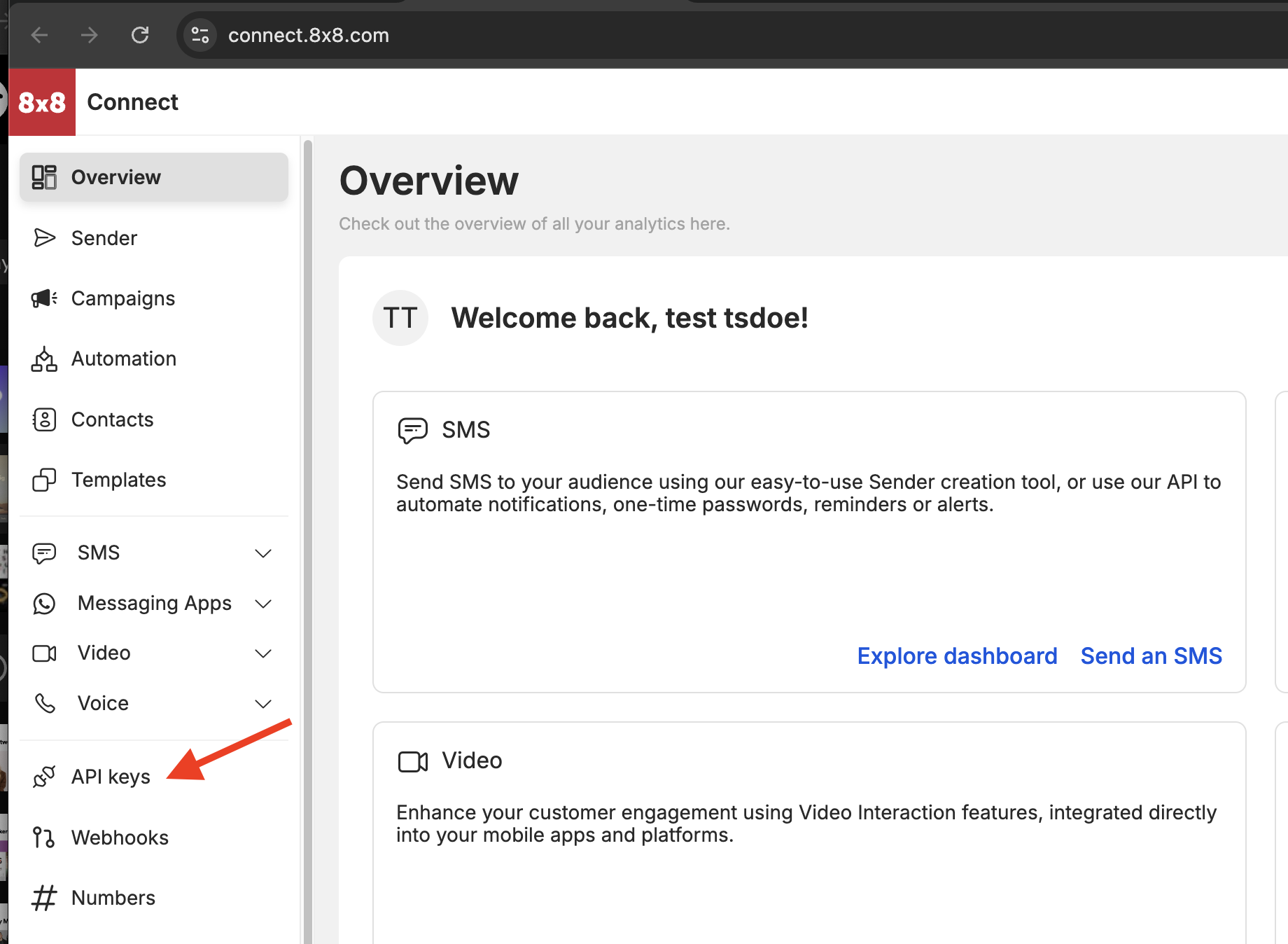Viewport: 1288px width, 944px height.
Task: Click the SMS card title
Action: (466, 430)
